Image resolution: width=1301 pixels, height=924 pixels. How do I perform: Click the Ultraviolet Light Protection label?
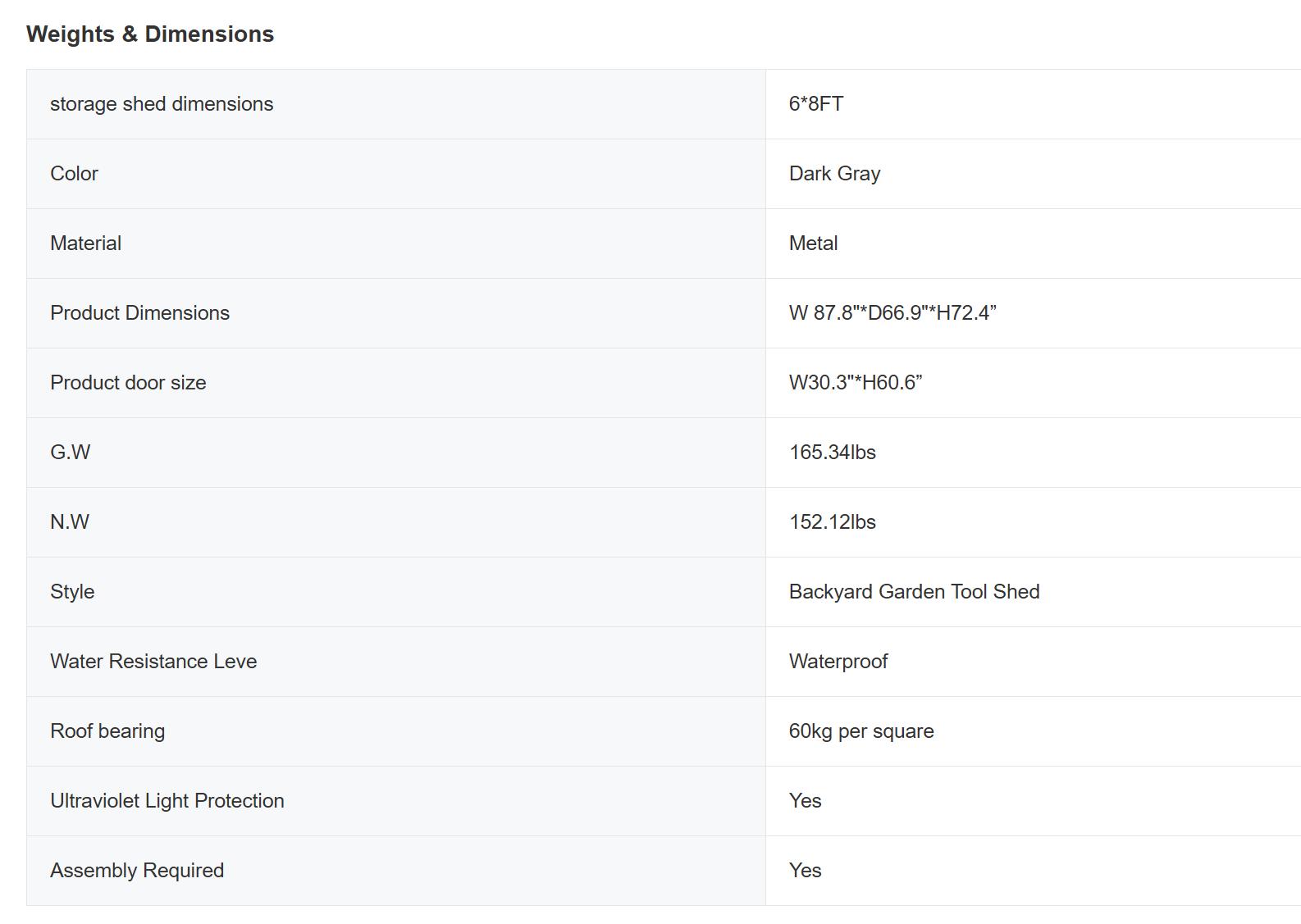tap(167, 801)
